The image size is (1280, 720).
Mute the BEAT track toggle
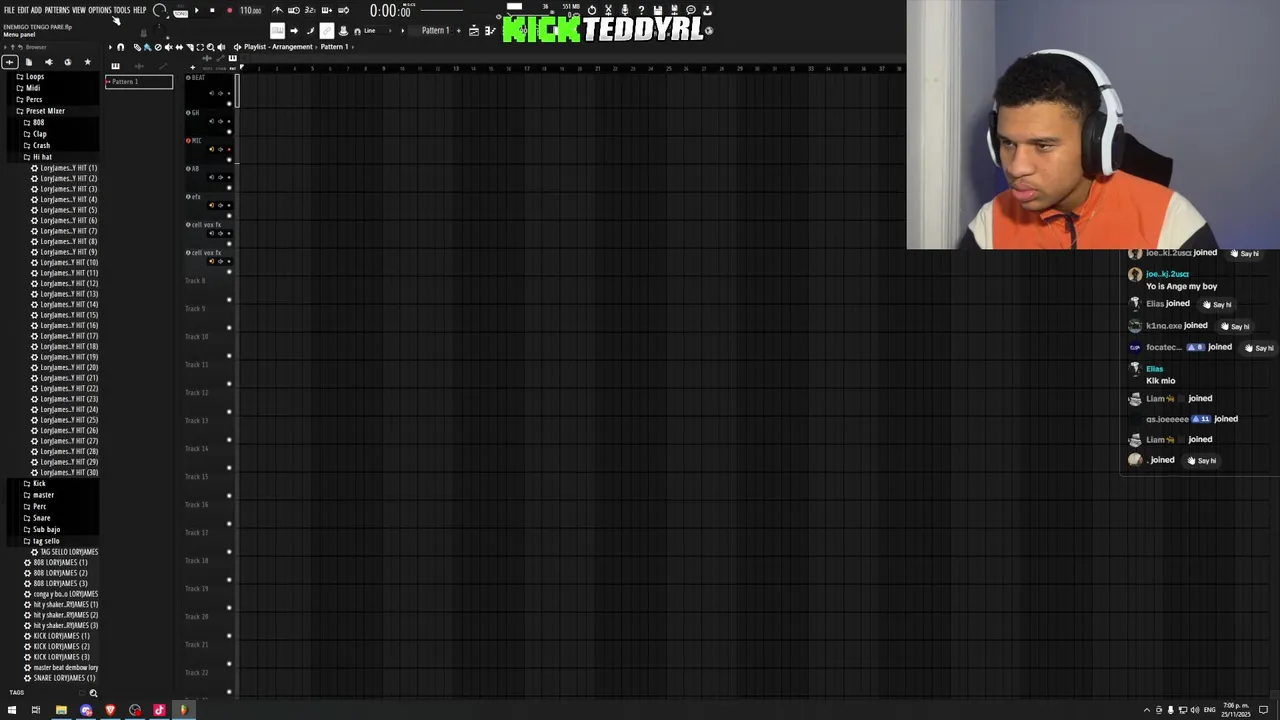coord(228,102)
